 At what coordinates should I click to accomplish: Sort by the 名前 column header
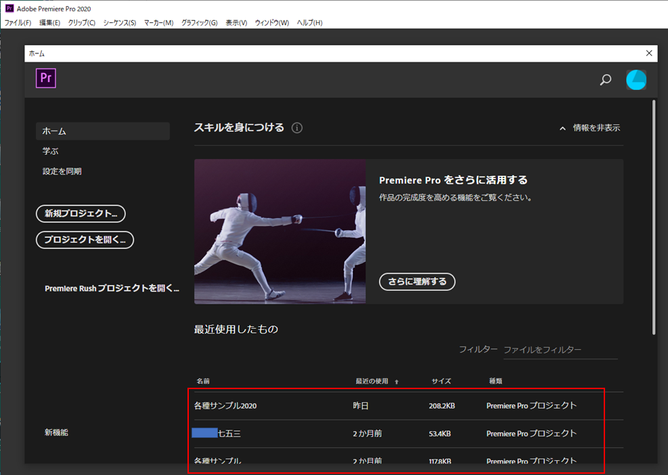pyautogui.click(x=203, y=381)
